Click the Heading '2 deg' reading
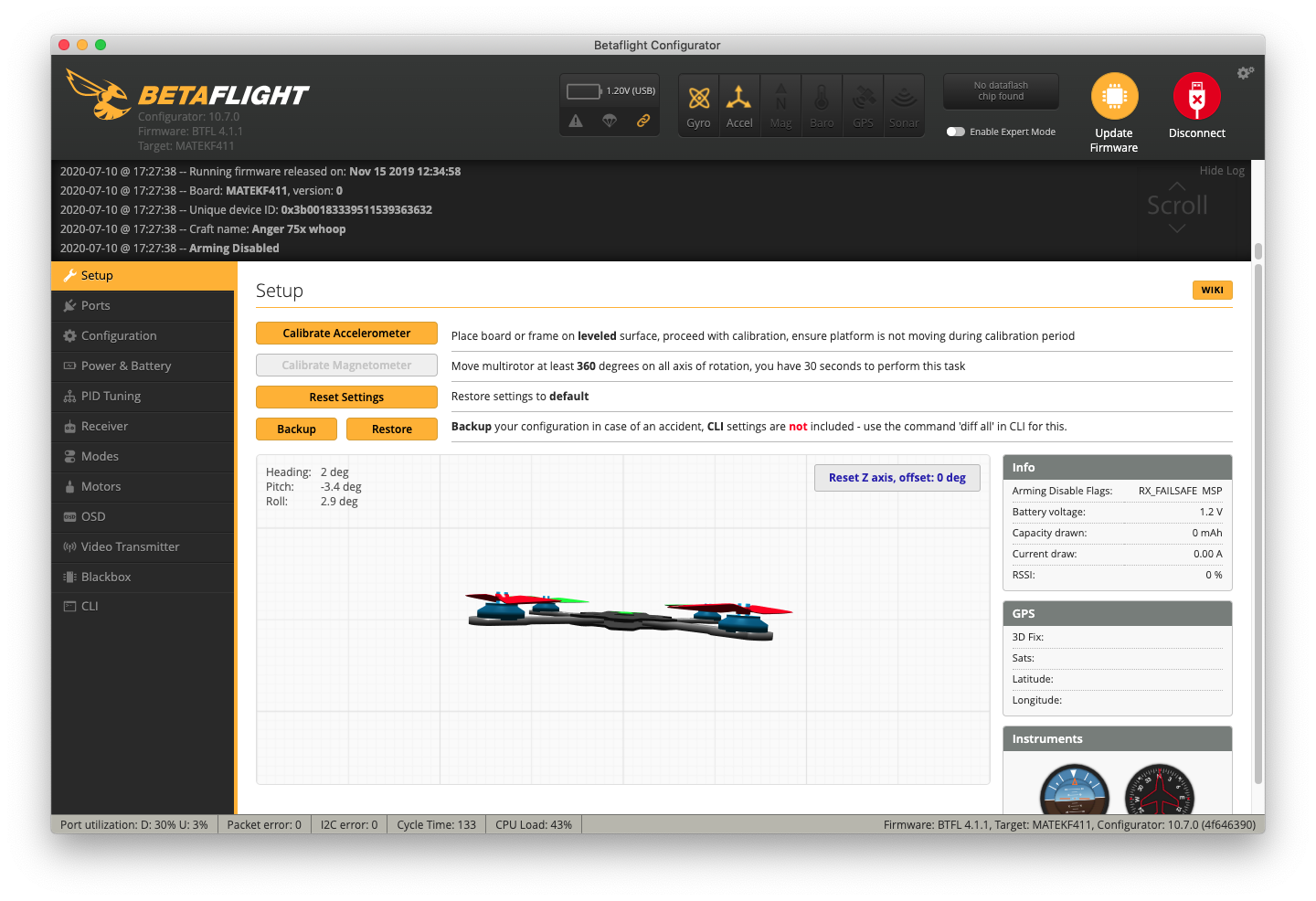Screen dimensions: 1316x901 click(334, 472)
